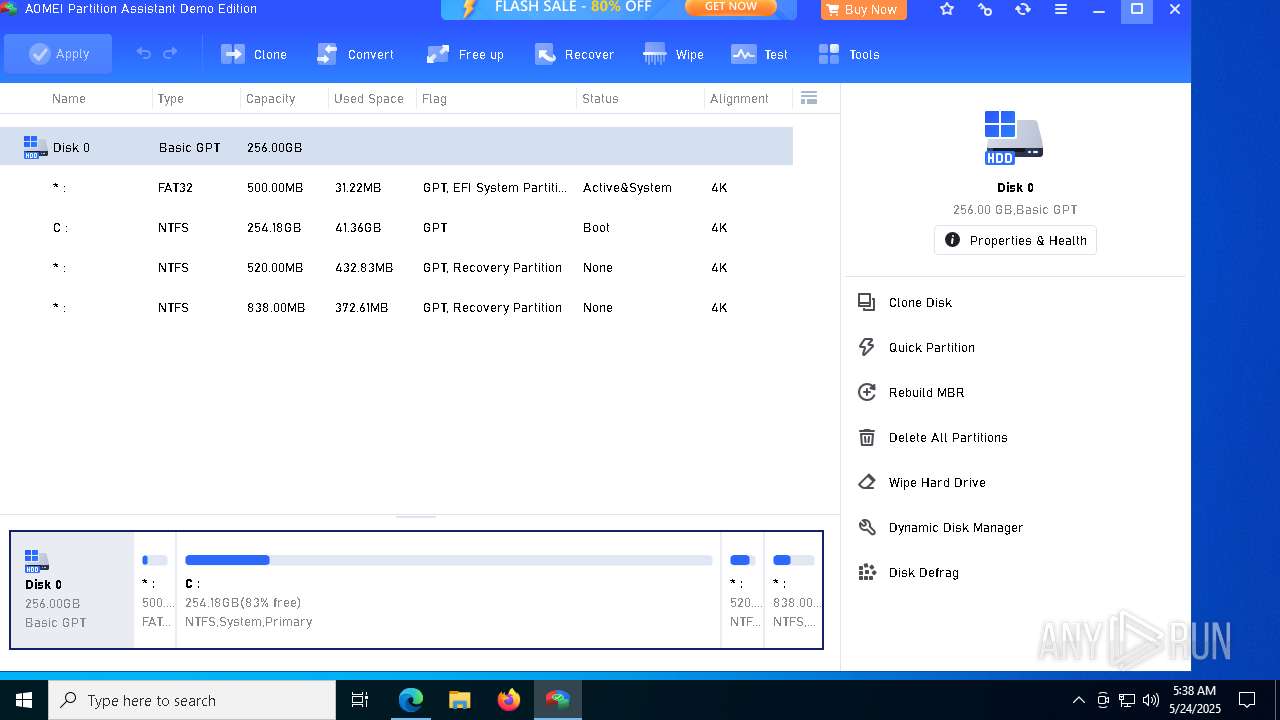Click the key register icon in title bar

coord(985,9)
